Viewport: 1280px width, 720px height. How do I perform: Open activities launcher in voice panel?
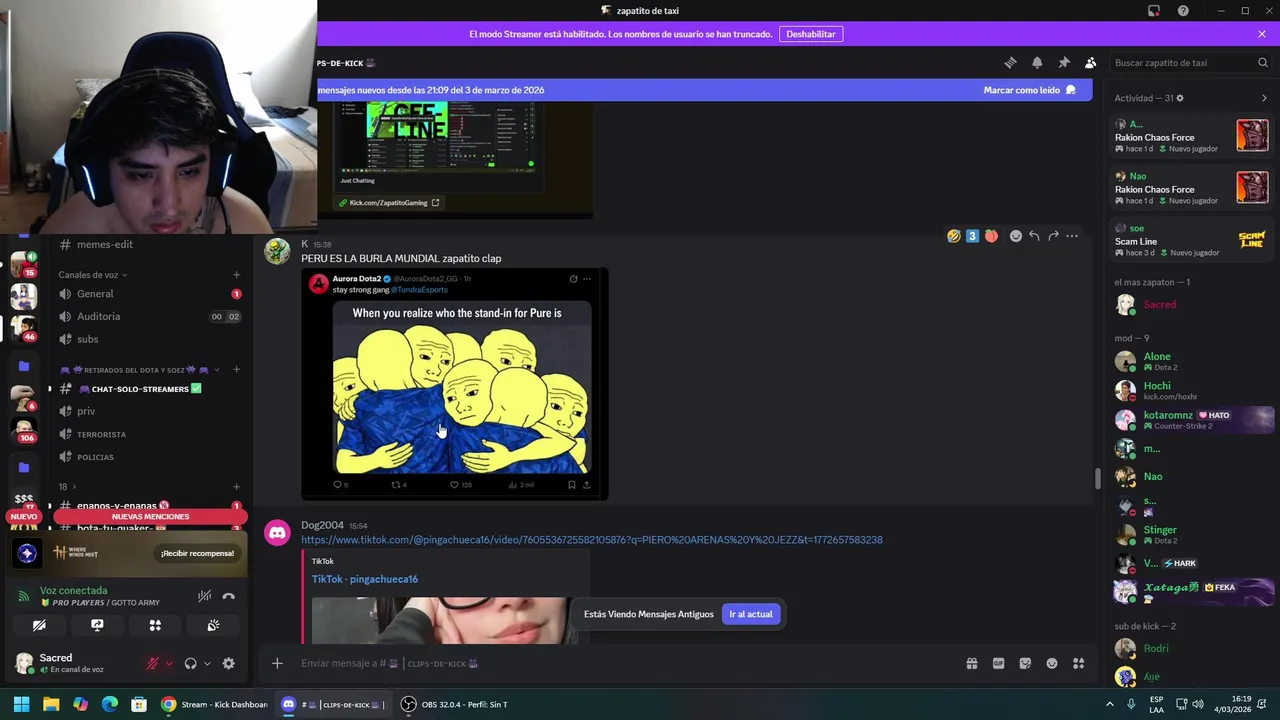[x=155, y=625]
